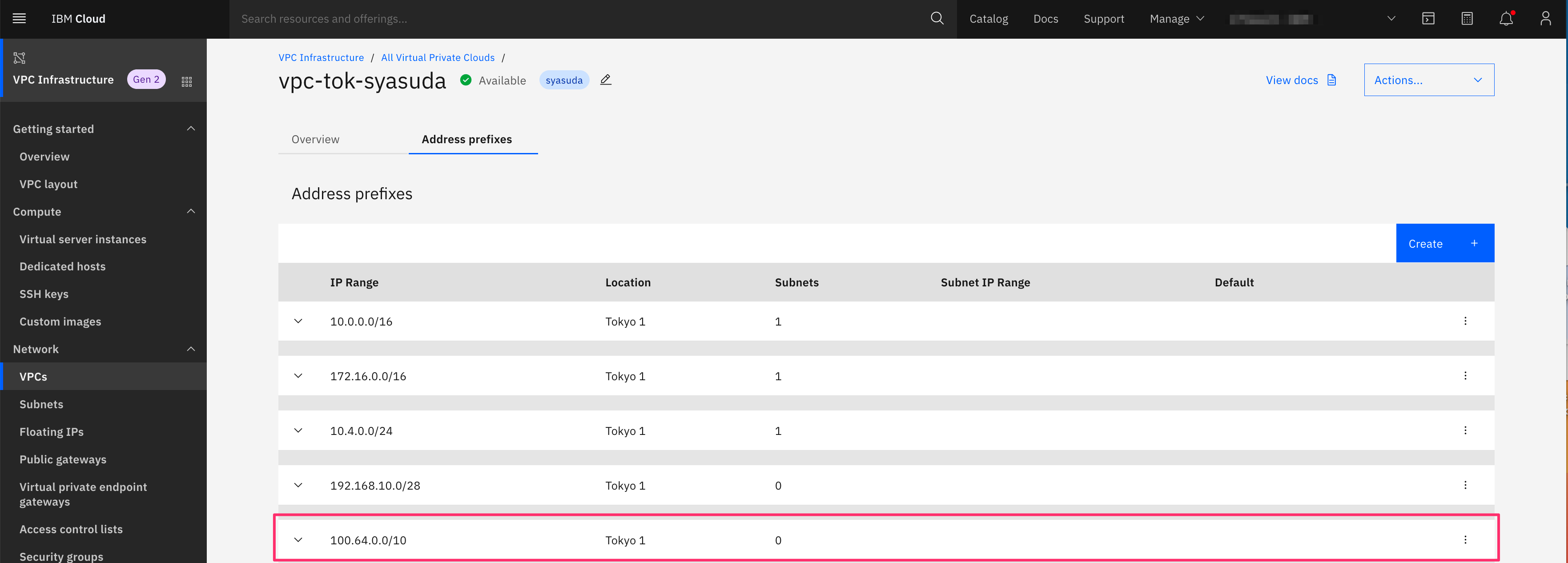Open overflow menu for 10.0.0.0/16 row
The image size is (1568, 563).
pyautogui.click(x=1464, y=321)
